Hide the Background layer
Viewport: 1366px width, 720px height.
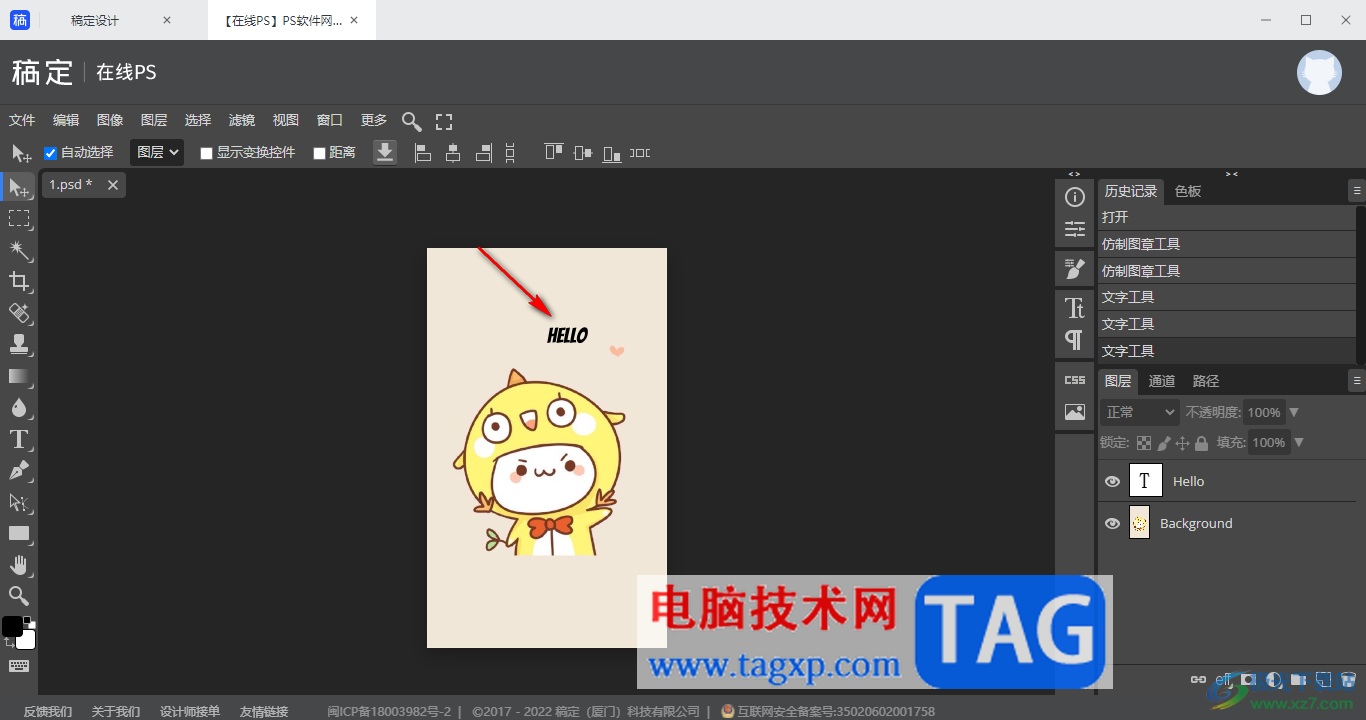pos(1112,523)
